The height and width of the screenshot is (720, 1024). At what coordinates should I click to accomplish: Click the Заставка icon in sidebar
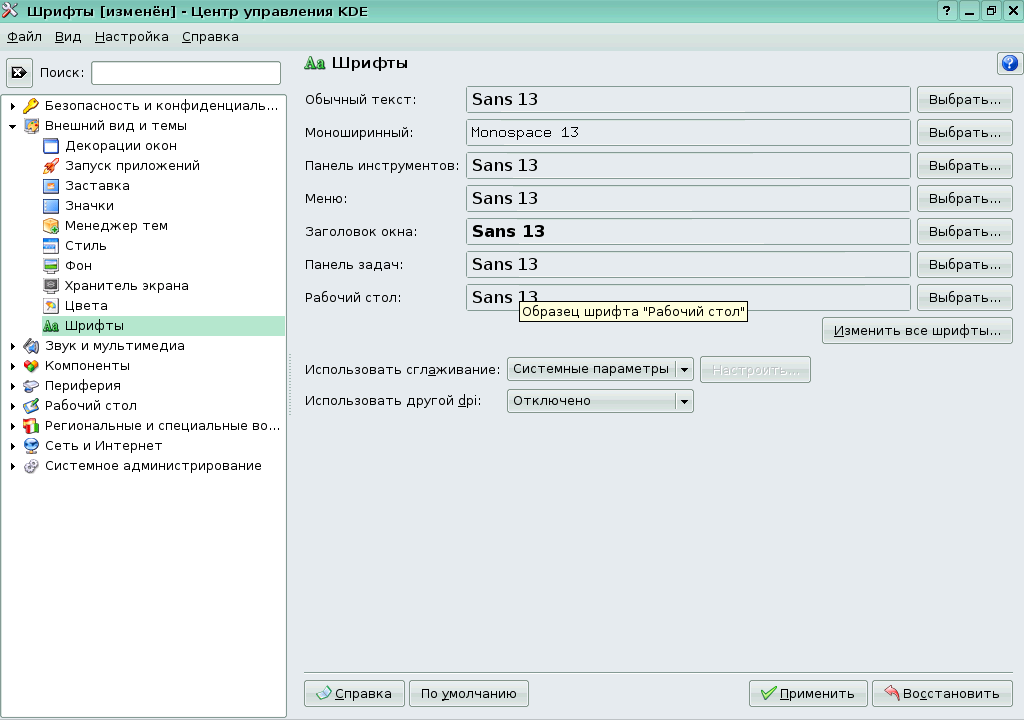(52, 185)
